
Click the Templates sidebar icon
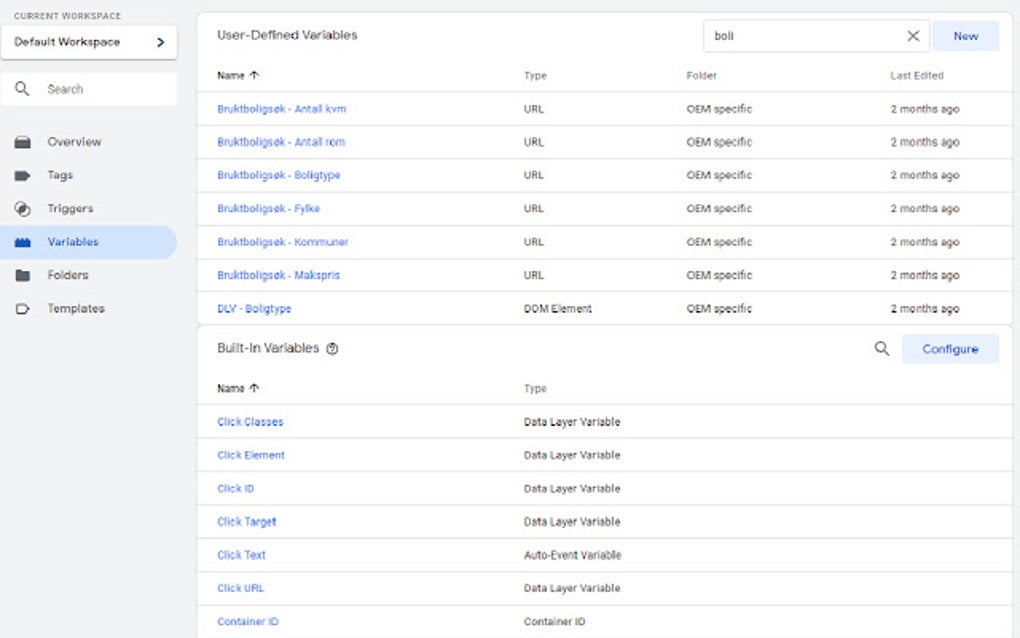(x=25, y=308)
